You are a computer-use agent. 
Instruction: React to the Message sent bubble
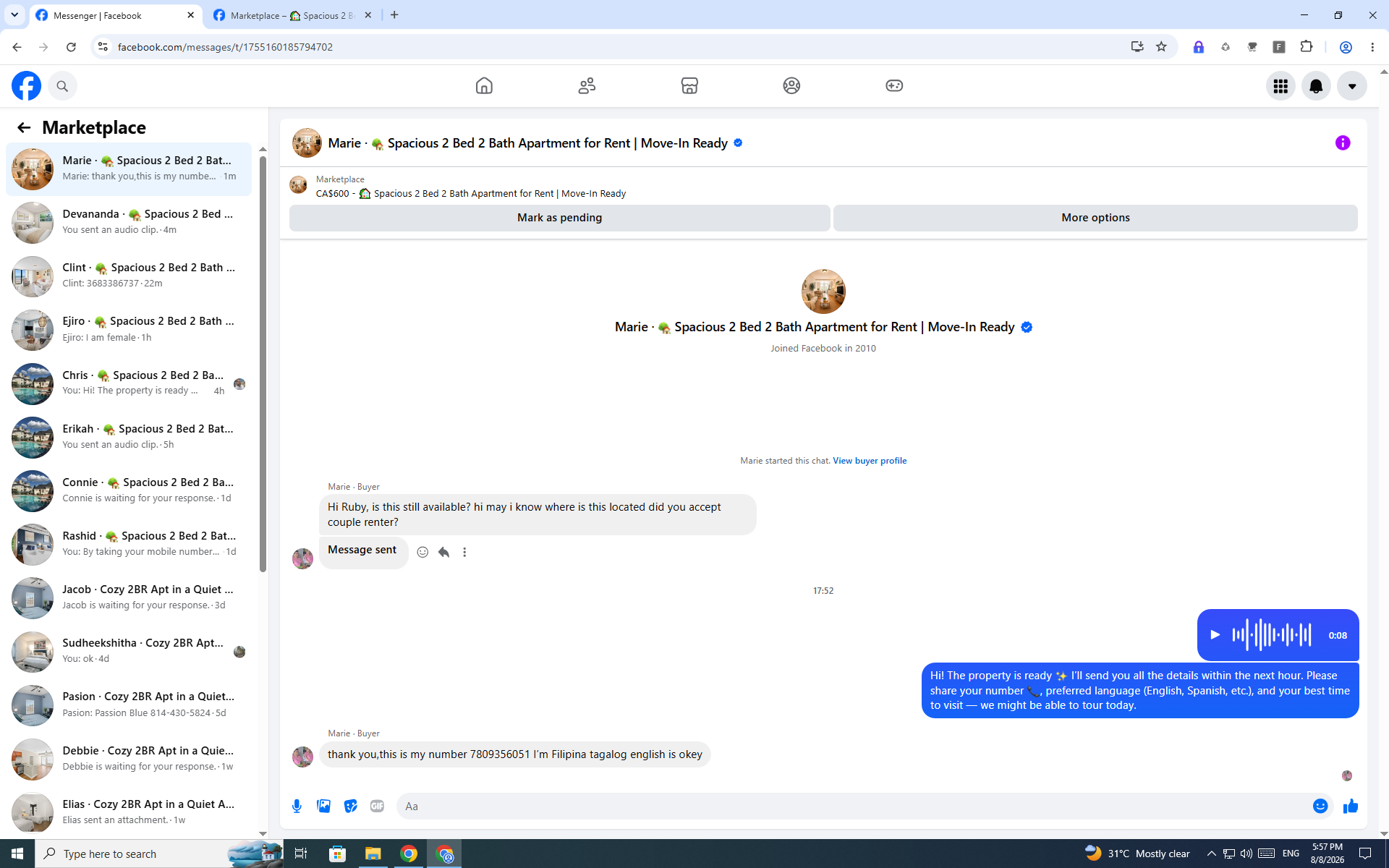click(x=422, y=553)
